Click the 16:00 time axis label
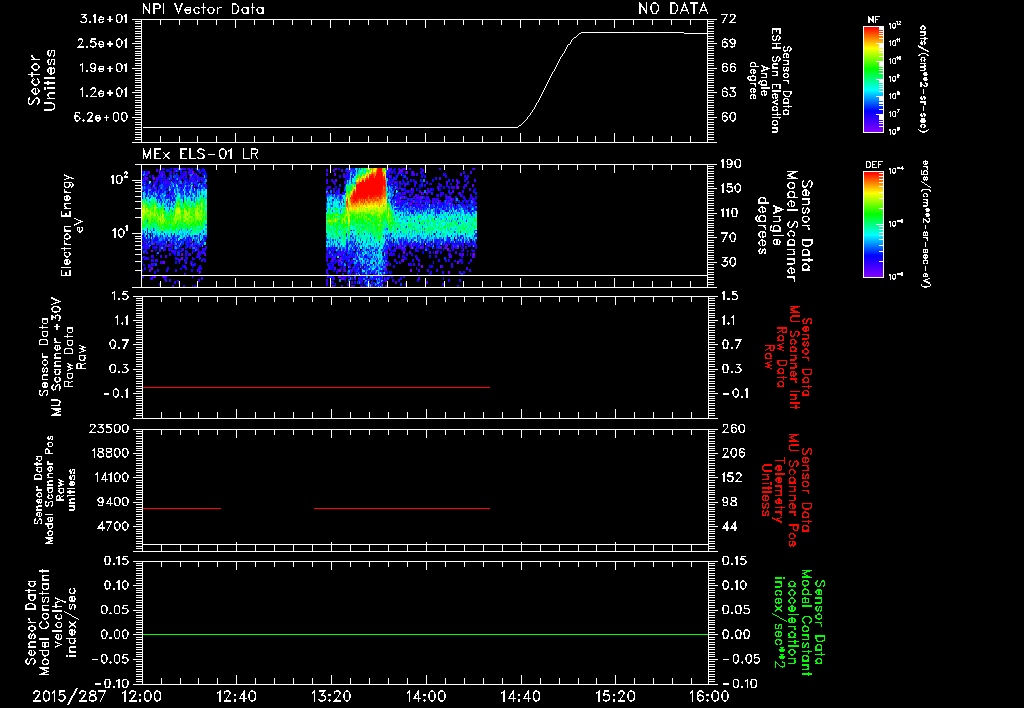This screenshot has width=1024, height=708. tap(709, 696)
